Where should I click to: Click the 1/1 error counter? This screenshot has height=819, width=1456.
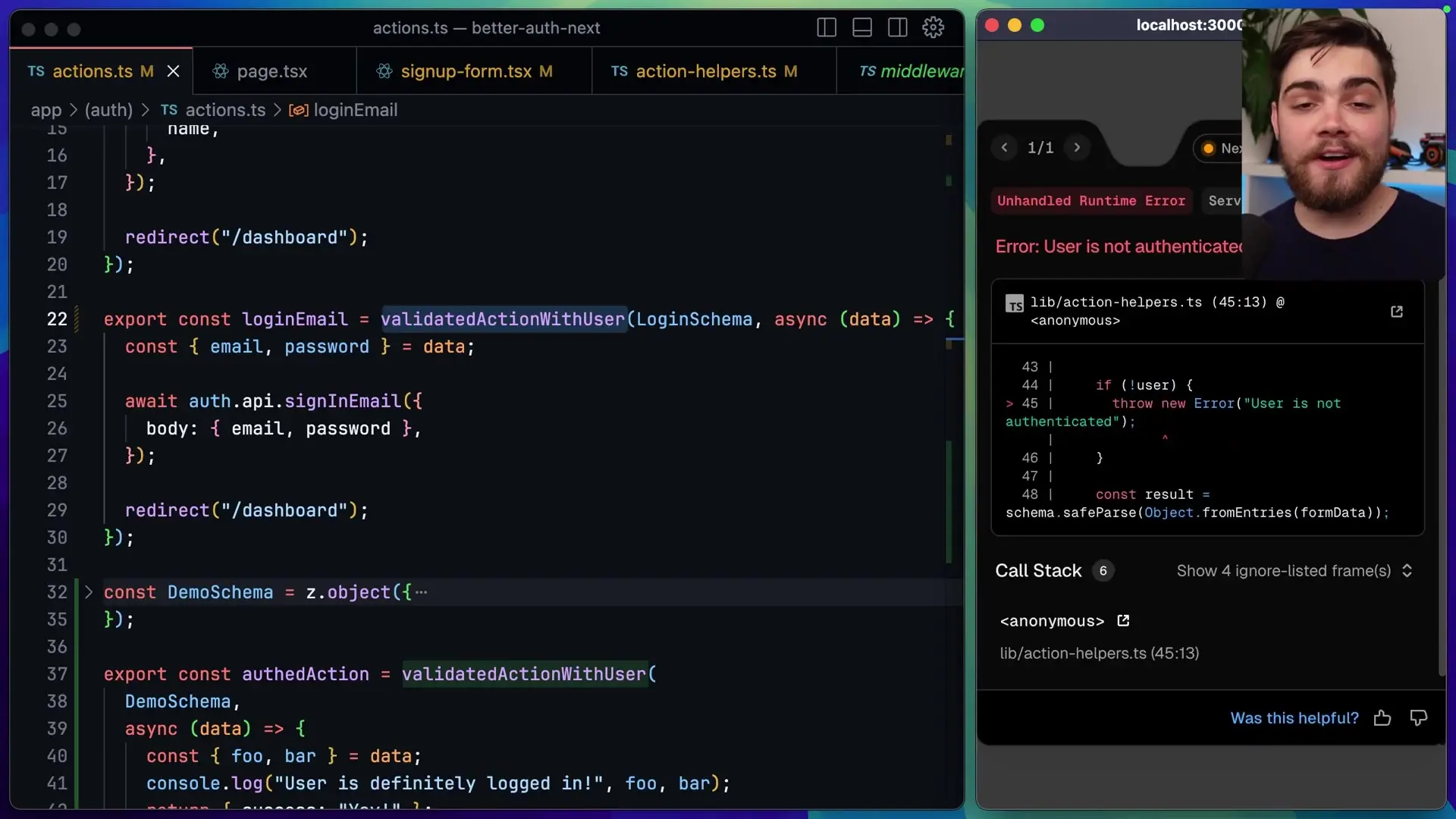(1040, 148)
